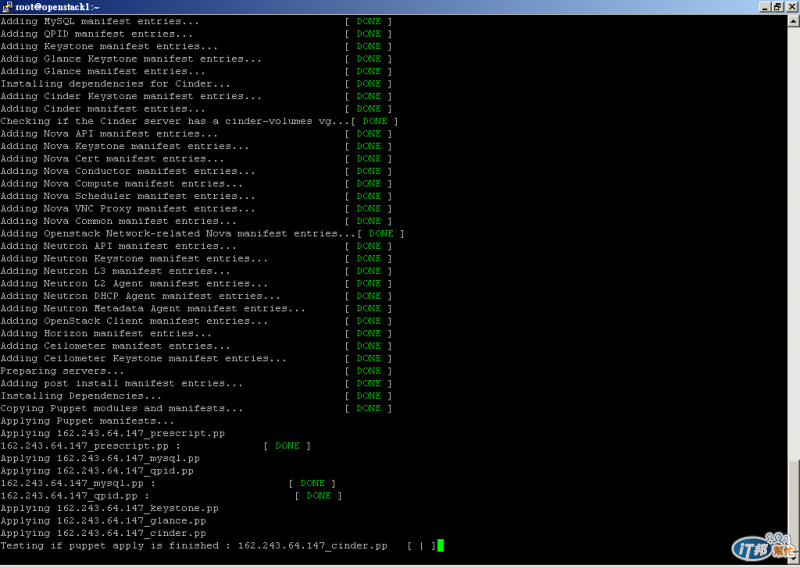Click the green terminal cursor block
The height and width of the screenshot is (568, 800).
[441, 546]
